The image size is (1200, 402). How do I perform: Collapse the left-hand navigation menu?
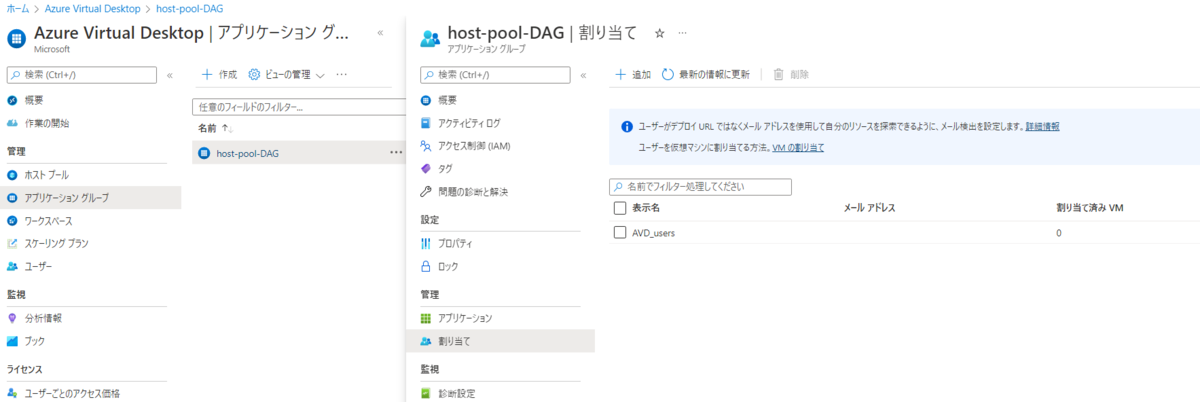click(x=170, y=75)
